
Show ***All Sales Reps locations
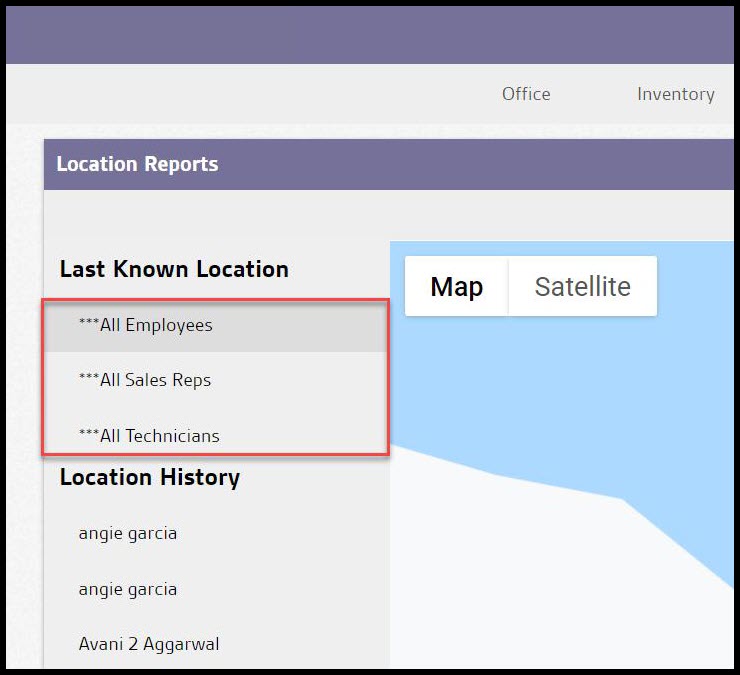[145, 380]
